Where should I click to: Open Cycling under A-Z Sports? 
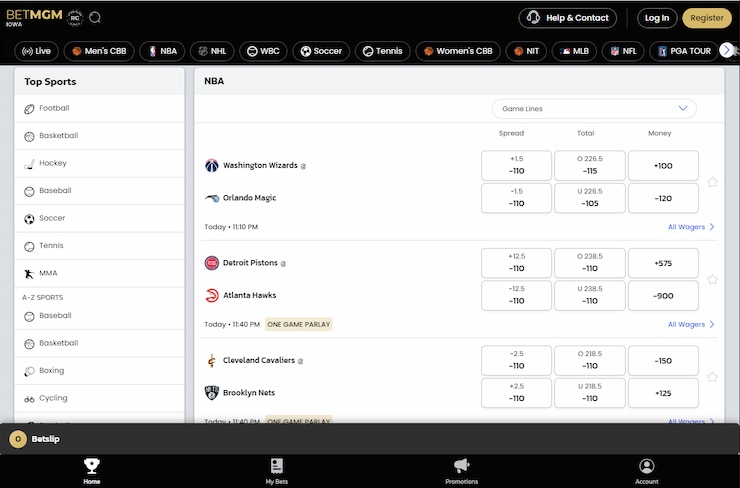coord(99,398)
